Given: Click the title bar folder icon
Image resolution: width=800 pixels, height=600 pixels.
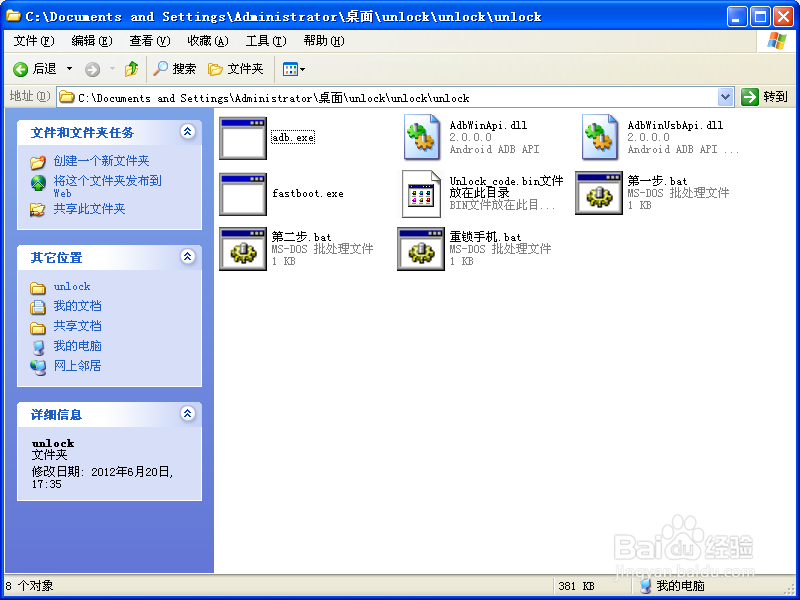Looking at the screenshot, I should [x=13, y=16].
